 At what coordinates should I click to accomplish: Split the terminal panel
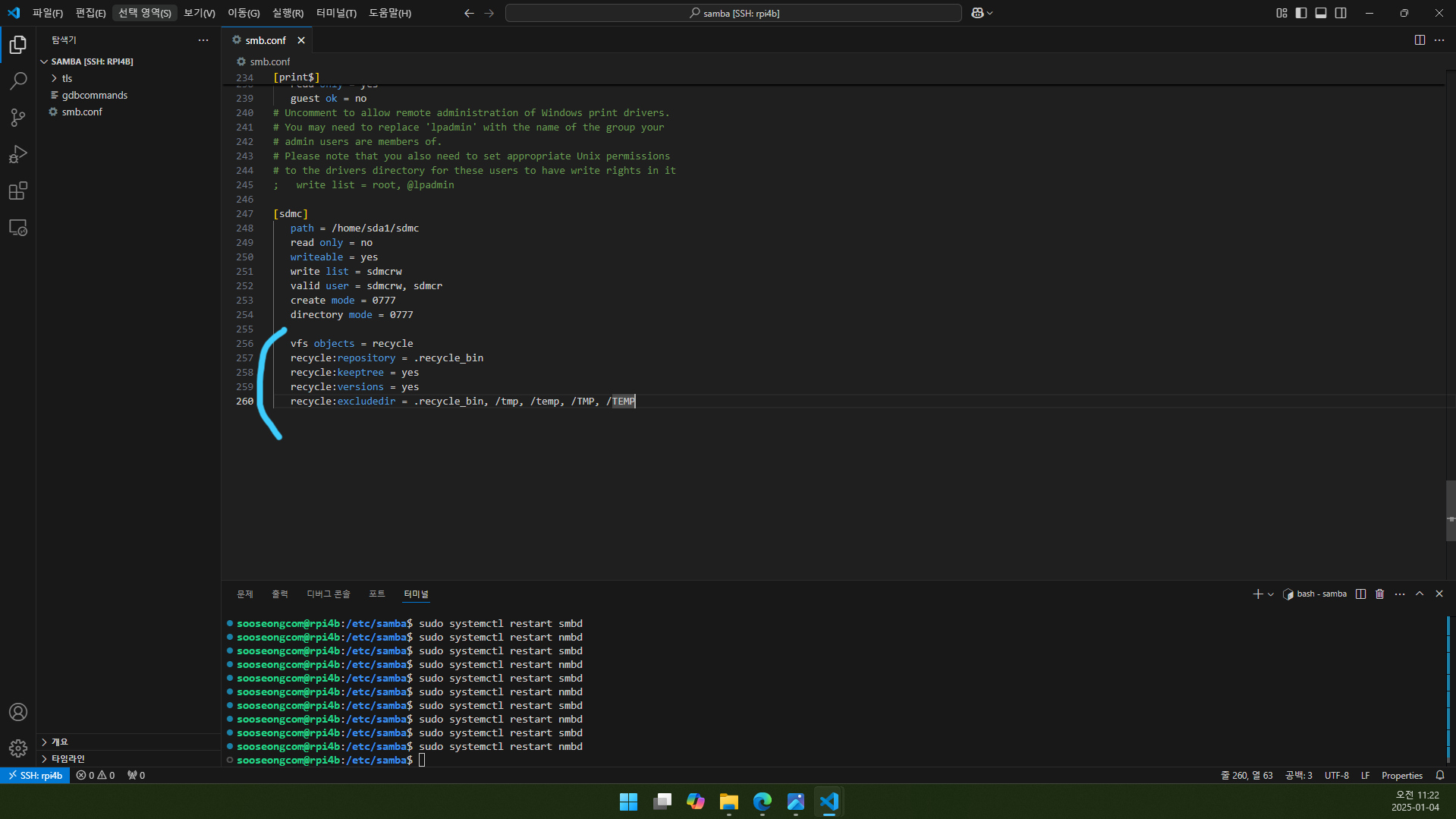(1360, 594)
